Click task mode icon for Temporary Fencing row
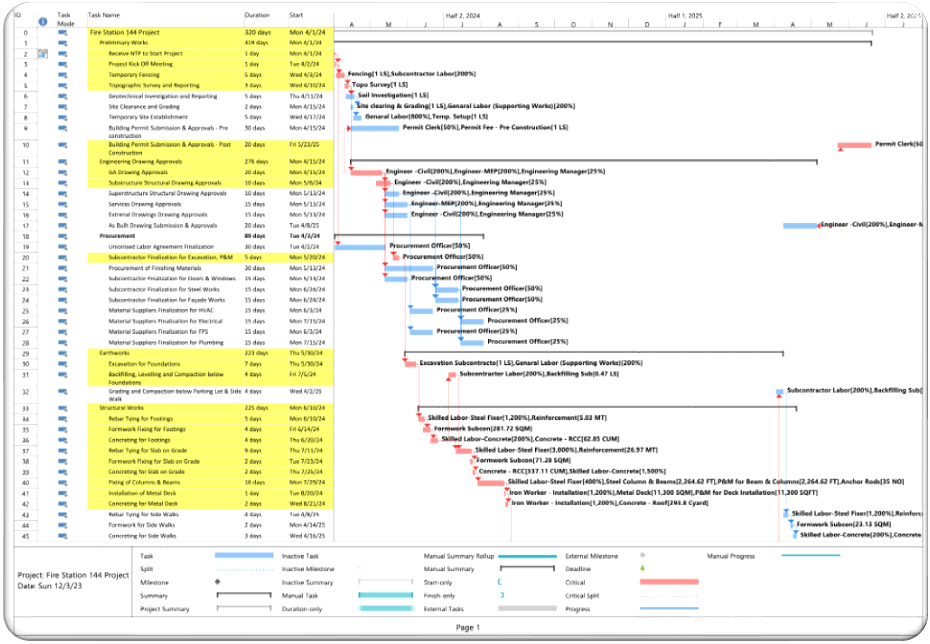The image size is (930, 644). click(63, 75)
